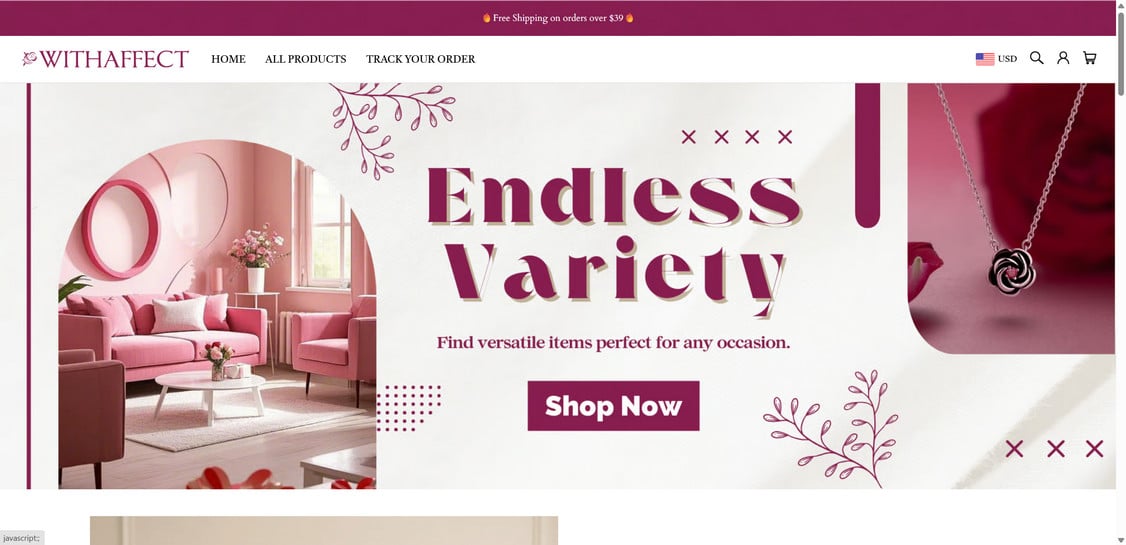
Task: Click the scrollbar down arrow
Action: [1121, 539]
